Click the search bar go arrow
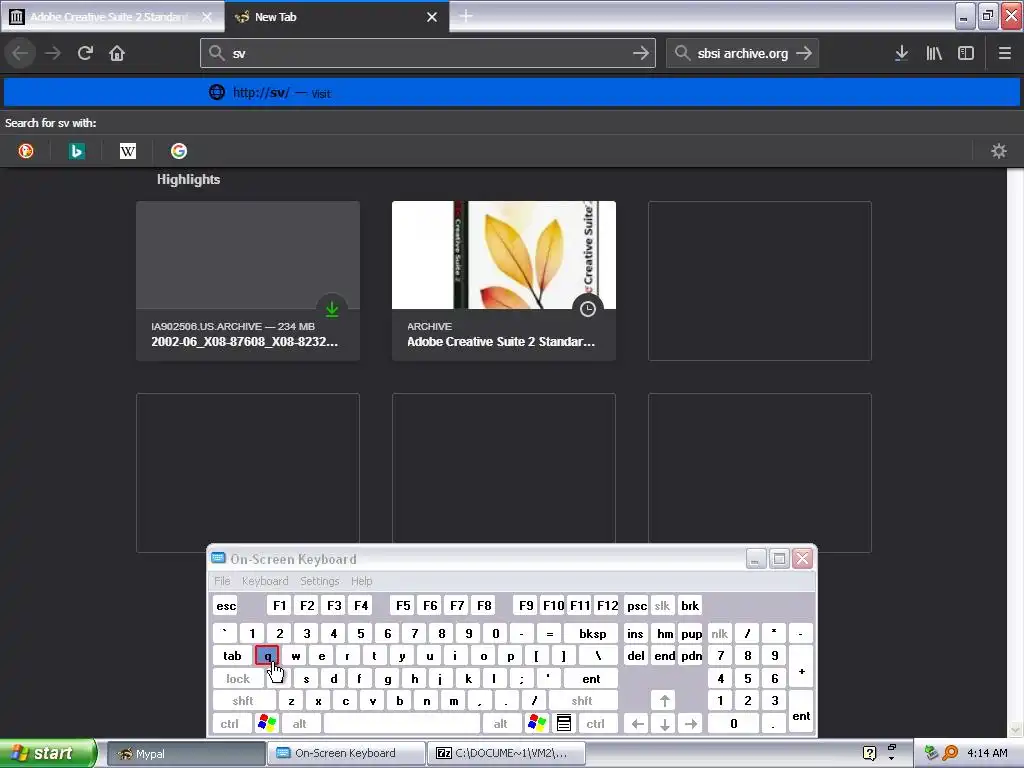Viewport: 1024px width, 768px height. (804, 53)
